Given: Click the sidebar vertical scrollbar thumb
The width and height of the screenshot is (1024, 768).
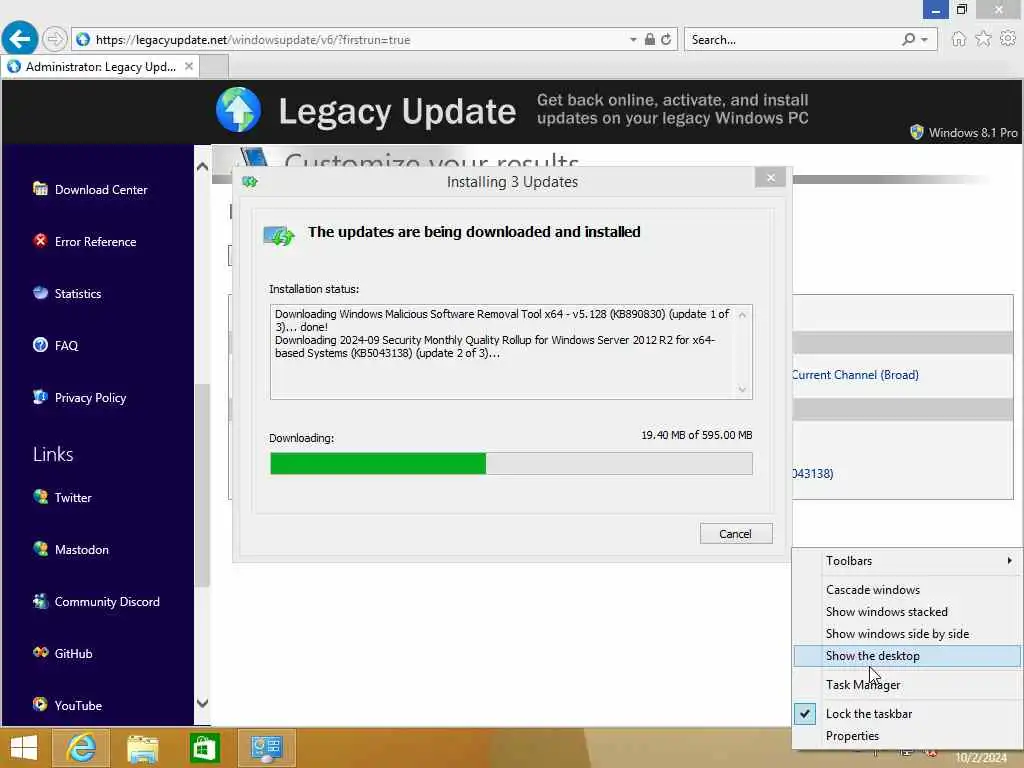Looking at the screenshot, I should 202,485.
